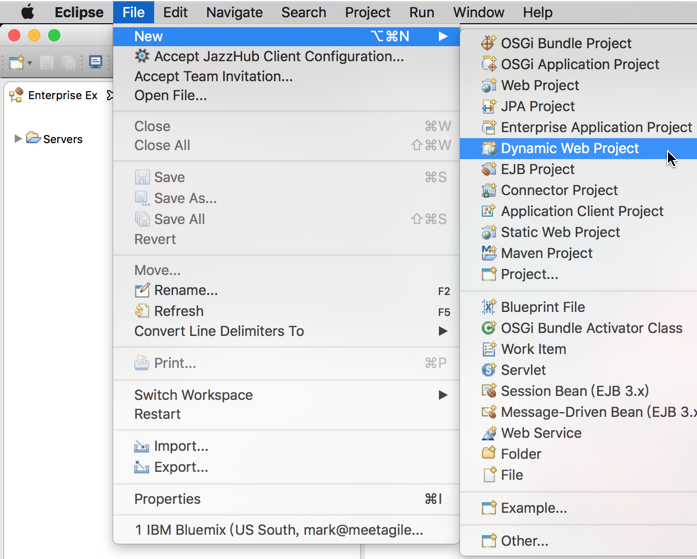
Task: Click the Connector Project icon
Action: 489,190
